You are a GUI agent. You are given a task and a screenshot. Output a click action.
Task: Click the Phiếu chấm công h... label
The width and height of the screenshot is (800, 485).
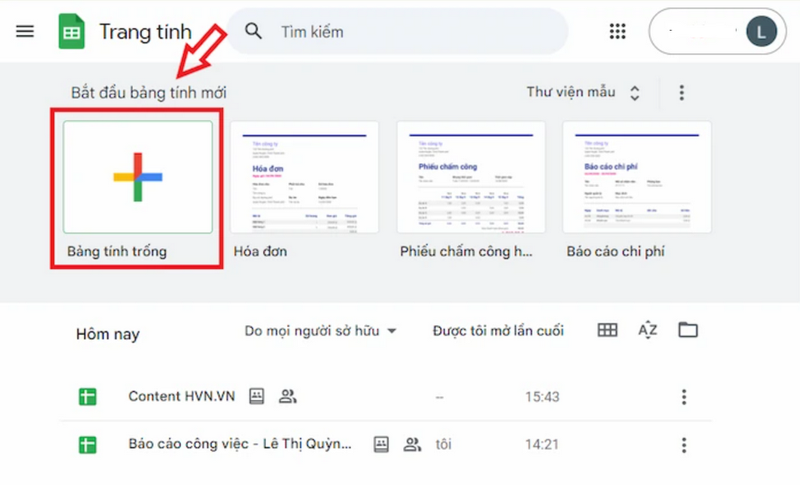(x=466, y=251)
